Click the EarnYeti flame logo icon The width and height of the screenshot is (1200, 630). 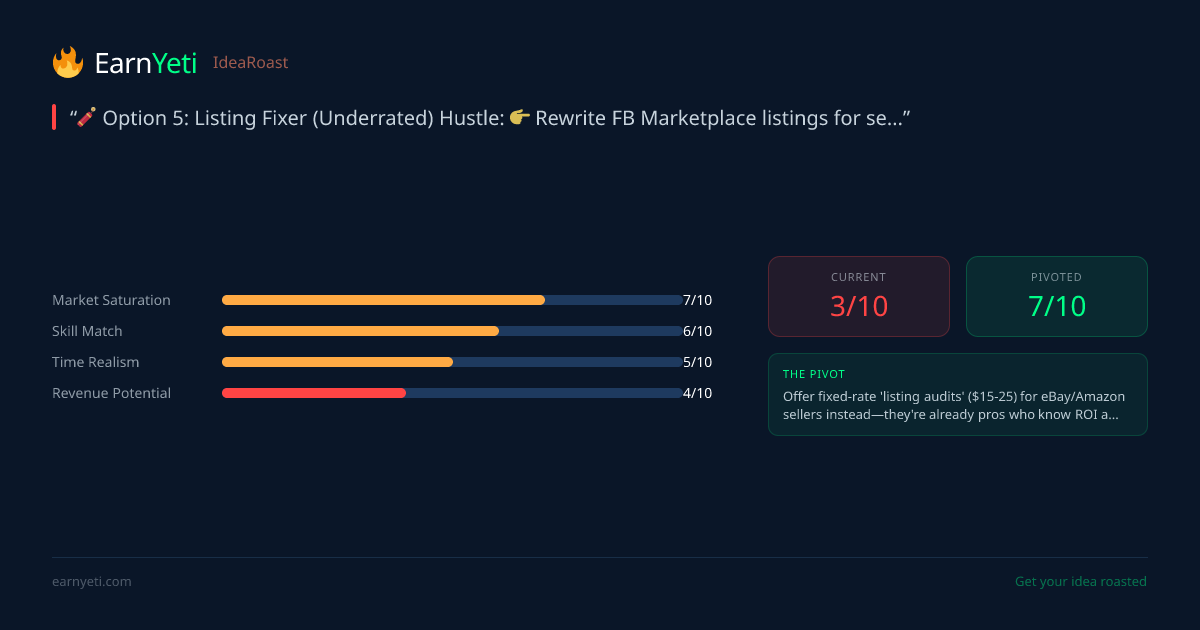click(x=68, y=62)
